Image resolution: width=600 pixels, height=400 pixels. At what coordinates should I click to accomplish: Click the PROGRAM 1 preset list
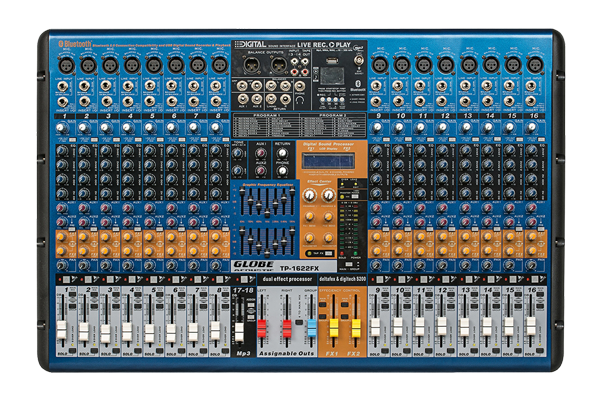(x=266, y=125)
